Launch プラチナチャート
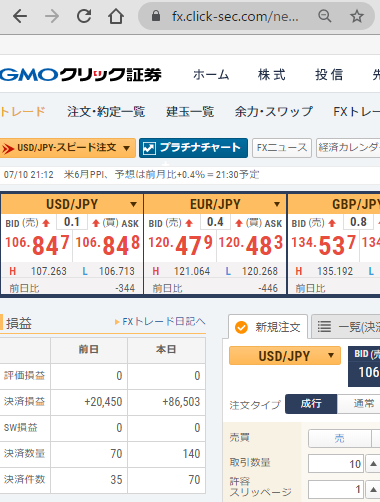The width and height of the screenshot is (380, 502). (x=193, y=148)
